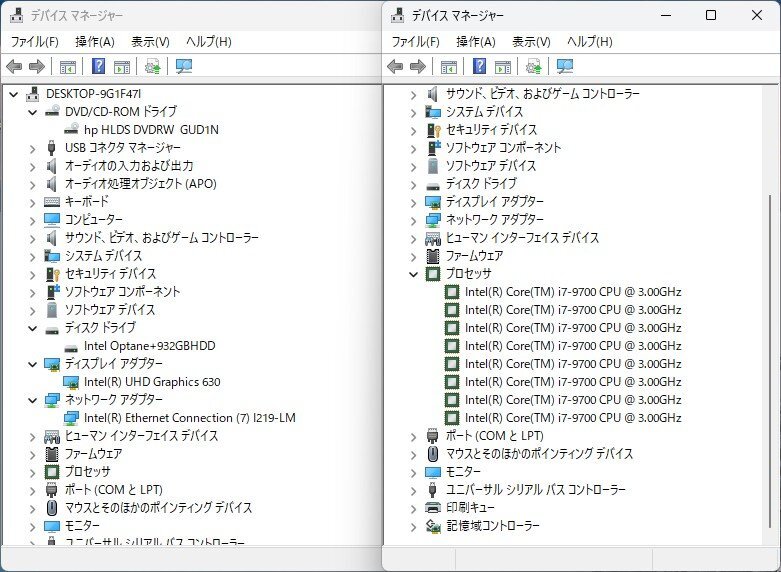Collapse the DESKTOP-9G1F47I root node
The image size is (781, 572).
[x=14, y=94]
